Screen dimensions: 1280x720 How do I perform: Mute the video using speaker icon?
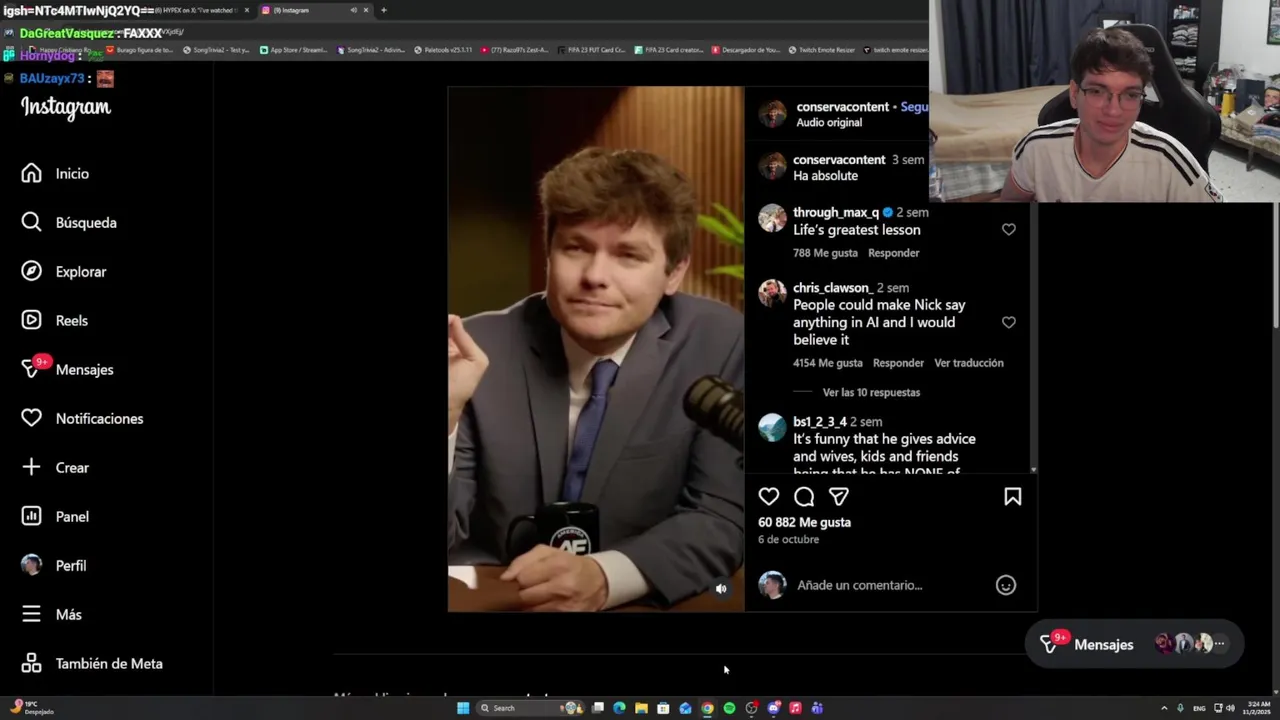point(721,589)
